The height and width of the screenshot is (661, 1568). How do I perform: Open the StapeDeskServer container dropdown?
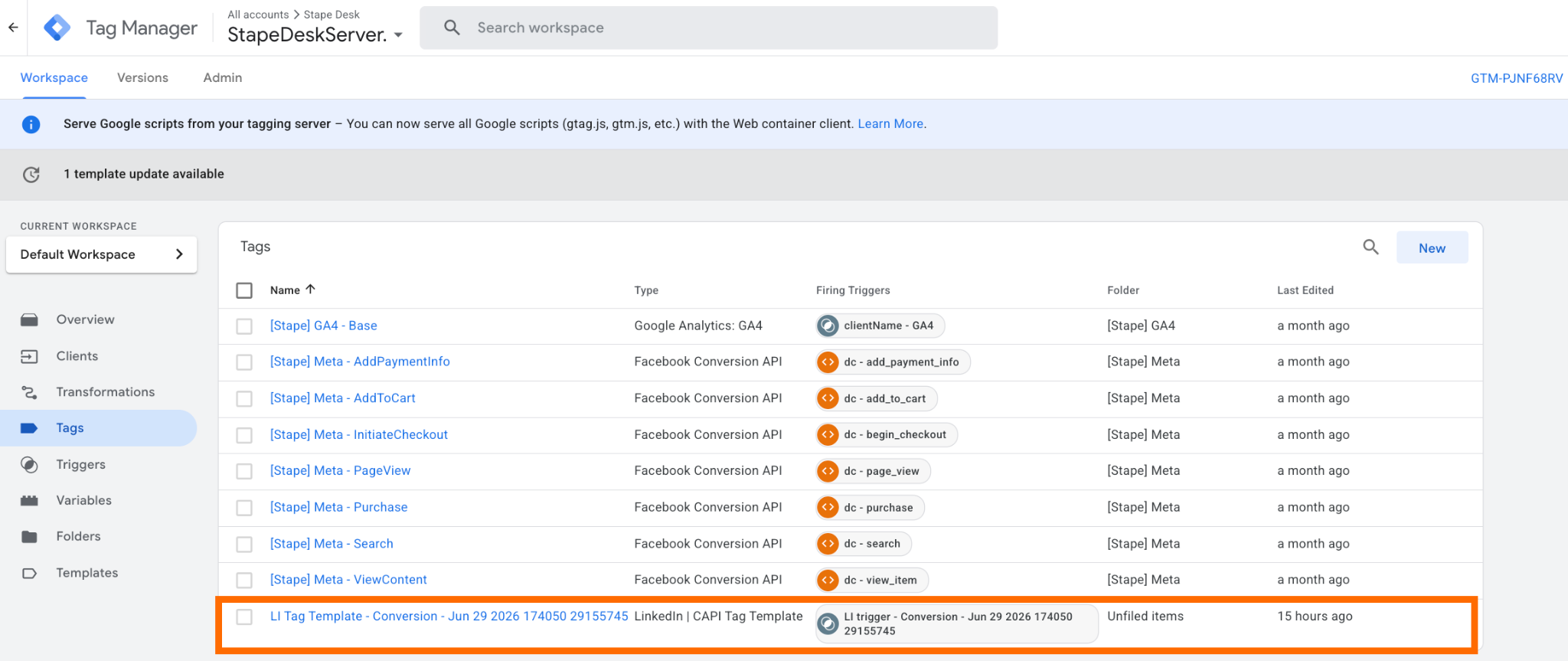tap(315, 34)
